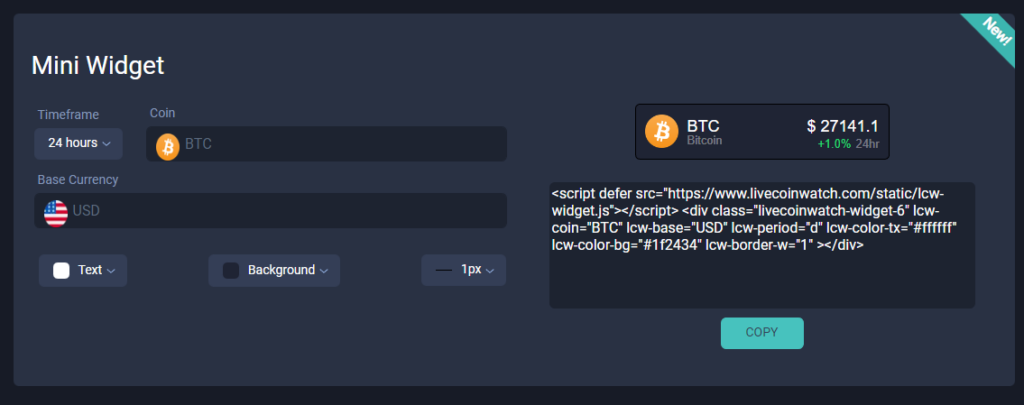The width and height of the screenshot is (1024, 405).
Task: Click into the USD base currency field
Action: point(270,211)
